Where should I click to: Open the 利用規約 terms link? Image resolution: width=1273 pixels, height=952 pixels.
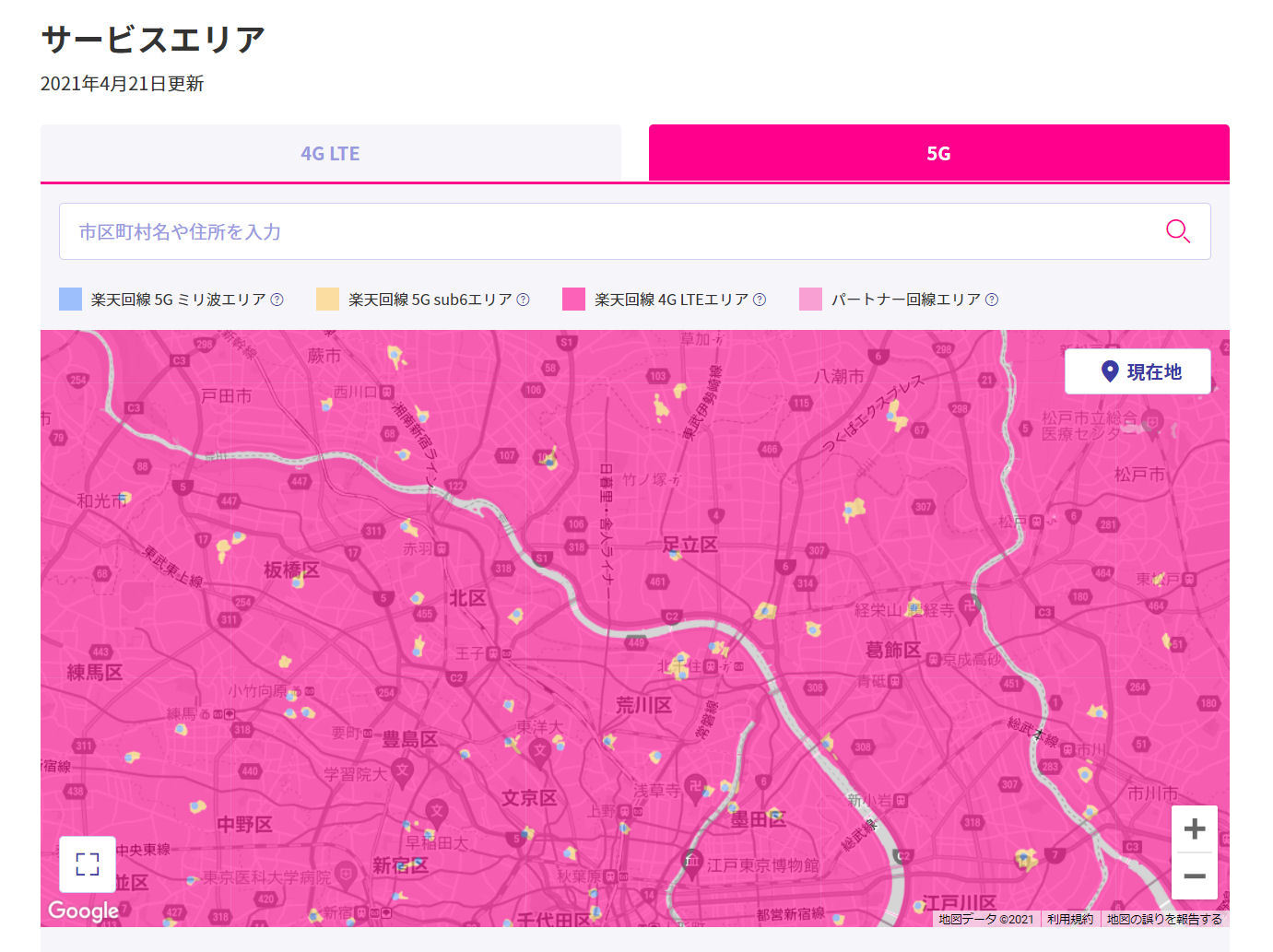click(1069, 919)
